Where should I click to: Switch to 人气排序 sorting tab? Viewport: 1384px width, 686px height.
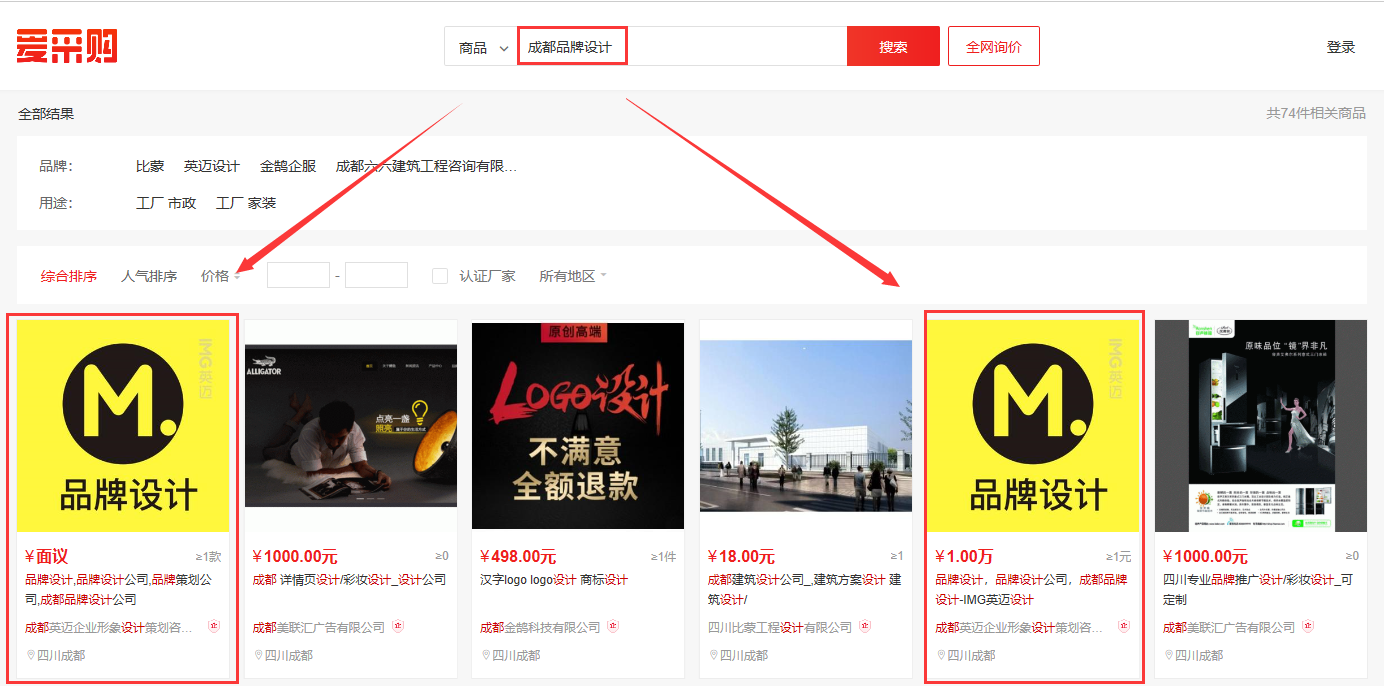click(149, 276)
